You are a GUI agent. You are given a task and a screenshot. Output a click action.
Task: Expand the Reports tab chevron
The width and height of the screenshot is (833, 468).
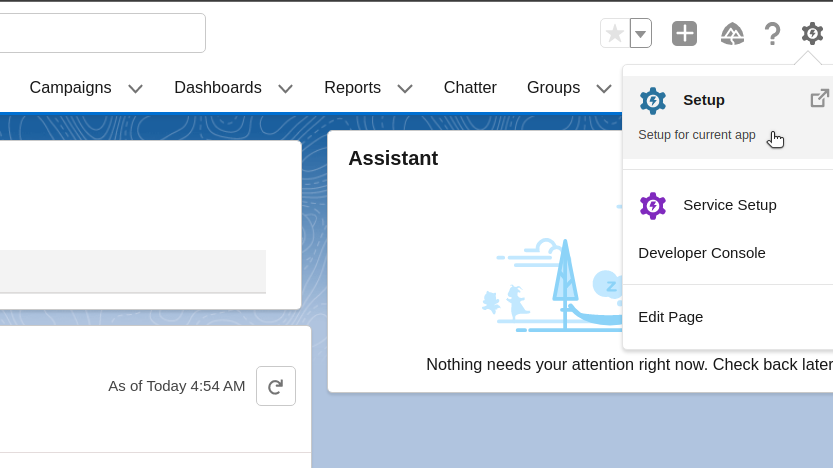pyautogui.click(x=405, y=88)
